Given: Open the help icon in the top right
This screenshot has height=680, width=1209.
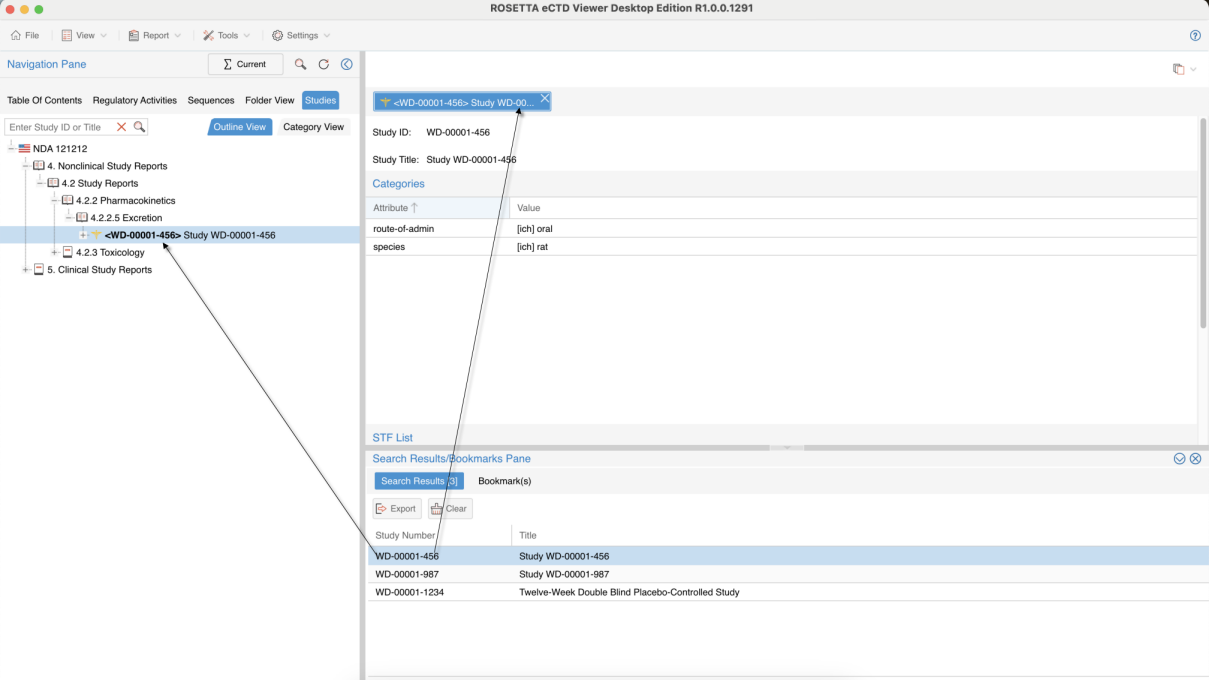Looking at the screenshot, I should pos(1195,35).
